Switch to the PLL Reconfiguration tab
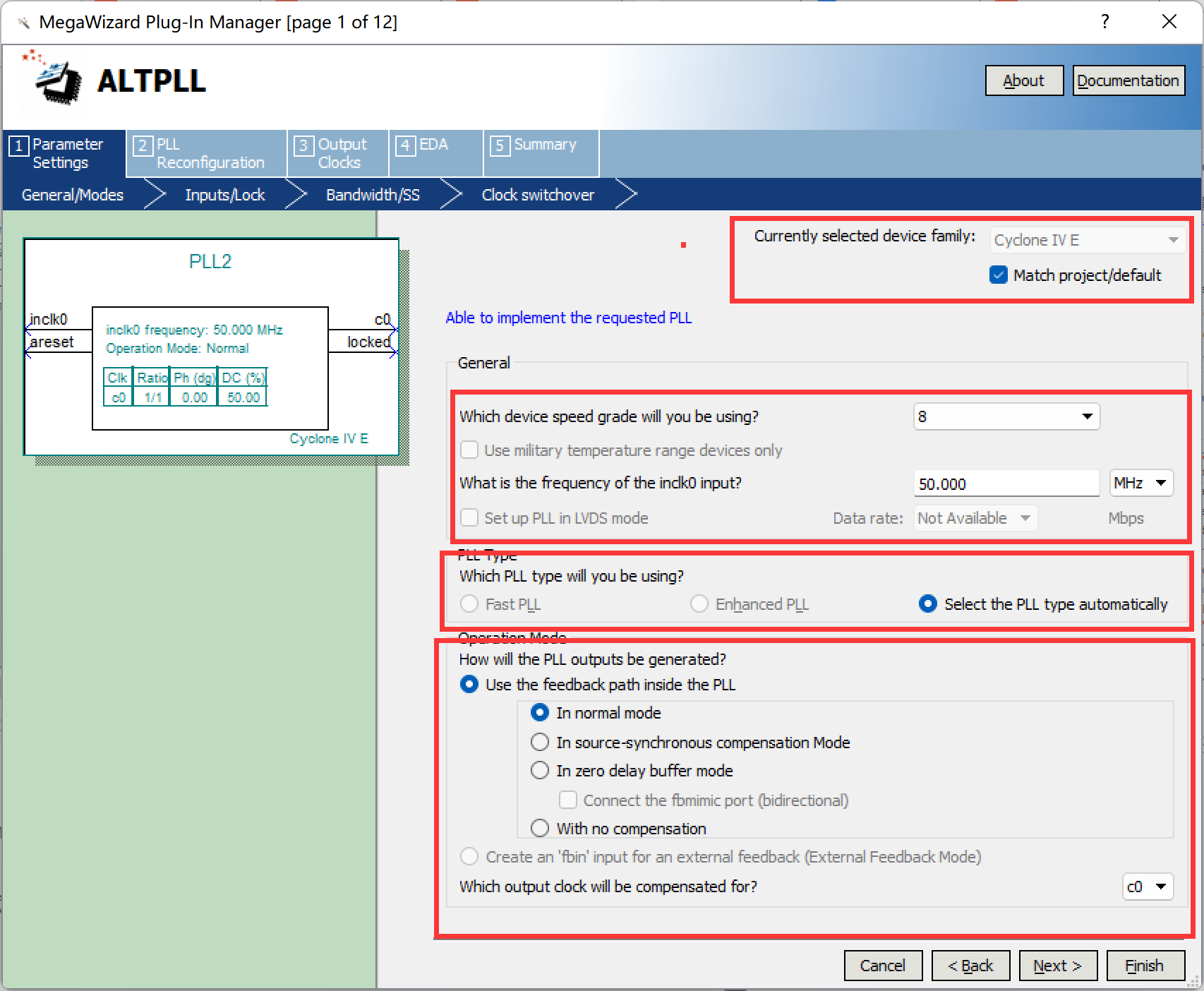1204x991 pixels. point(207,153)
